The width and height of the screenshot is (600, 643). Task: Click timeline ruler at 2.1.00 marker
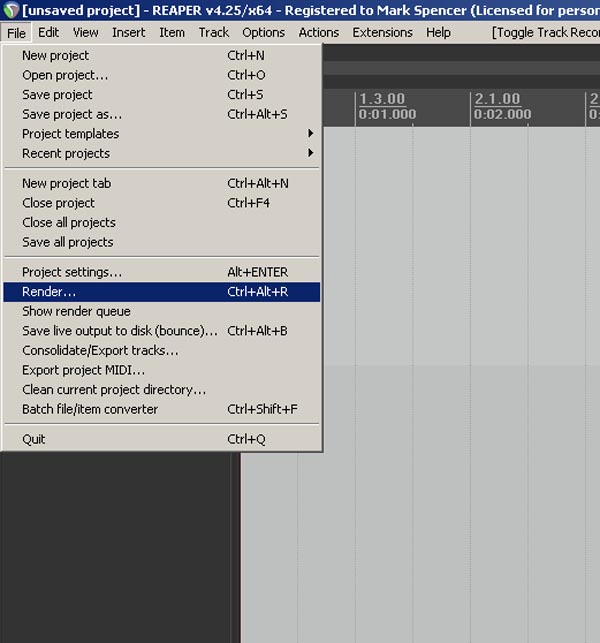pos(497,99)
